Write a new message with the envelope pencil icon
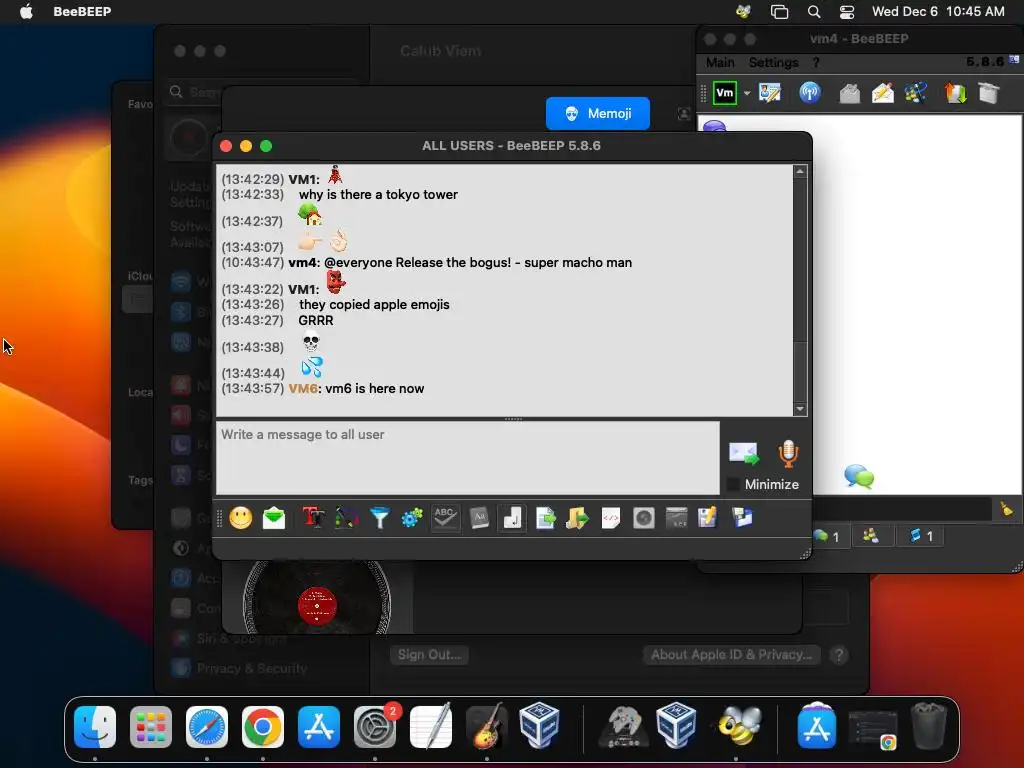The height and width of the screenshot is (768, 1024). click(x=882, y=93)
